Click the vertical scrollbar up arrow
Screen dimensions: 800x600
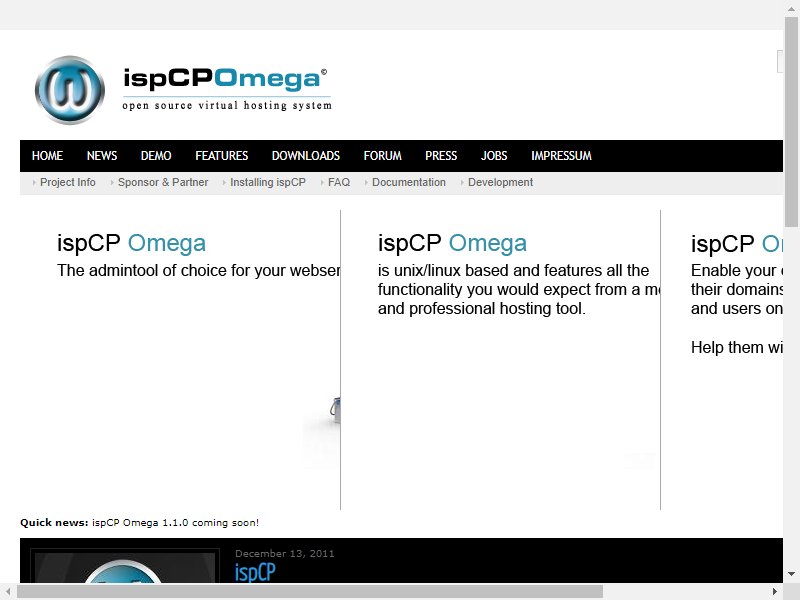click(x=791, y=8)
